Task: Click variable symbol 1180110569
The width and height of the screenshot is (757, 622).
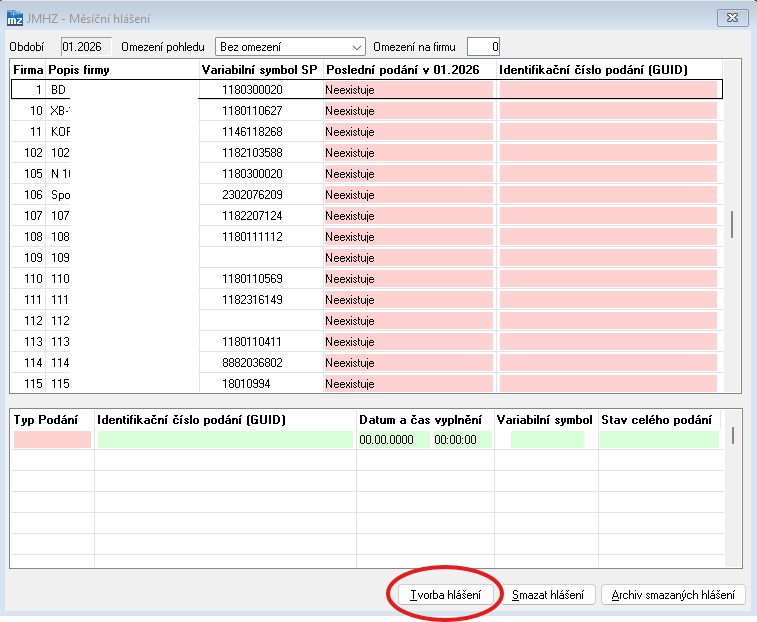Action: pyautogui.click(x=252, y=279)
